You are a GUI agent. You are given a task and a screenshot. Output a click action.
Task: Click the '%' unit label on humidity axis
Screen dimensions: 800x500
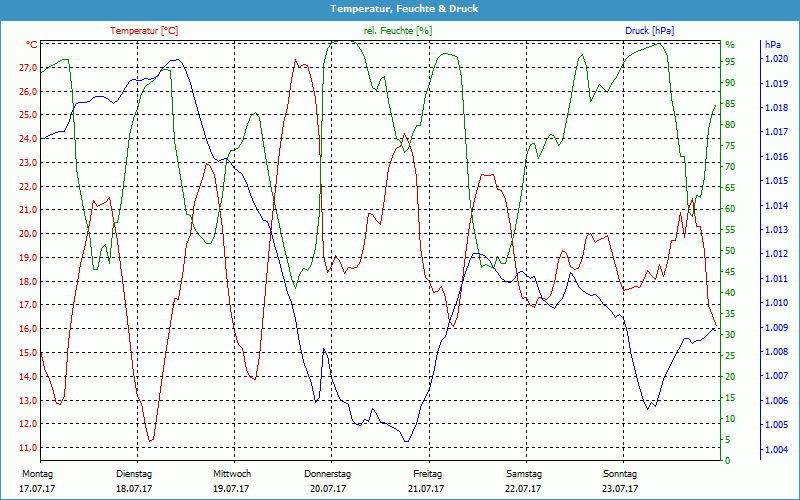click(730, 44)
